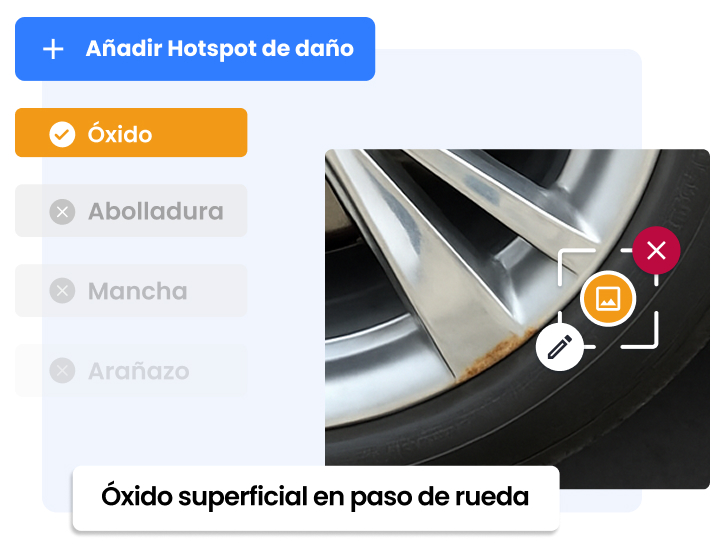Screen dimensions: 724x558
Task: Choose the Abolladura damage type
Action: point(131,211)
